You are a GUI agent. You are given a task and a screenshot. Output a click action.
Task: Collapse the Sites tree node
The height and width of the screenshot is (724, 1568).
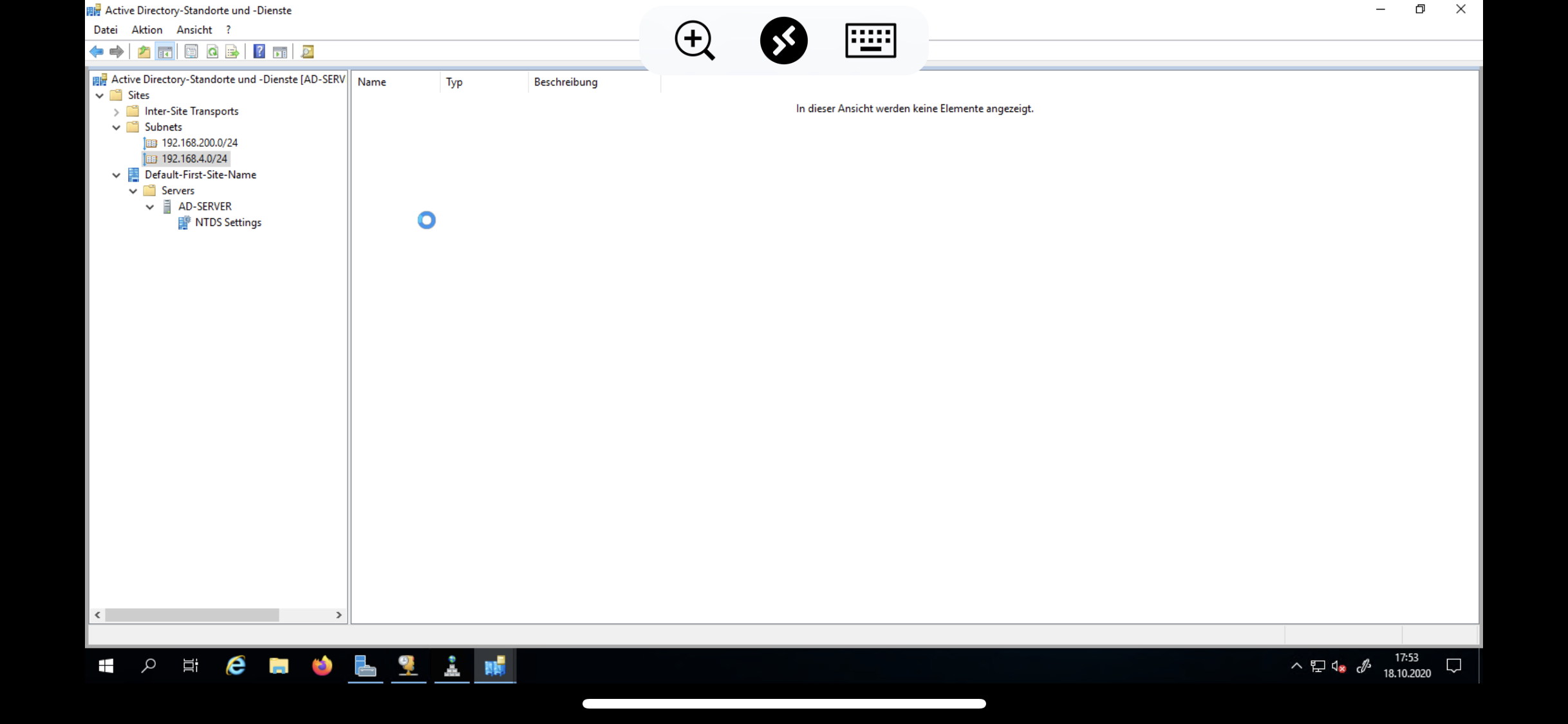point(100,95)
